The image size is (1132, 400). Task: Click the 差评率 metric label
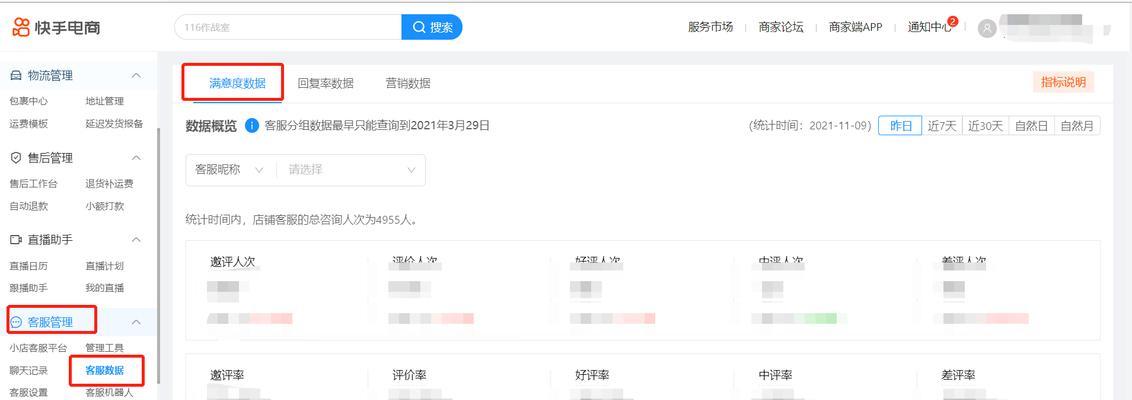point(959,375)
